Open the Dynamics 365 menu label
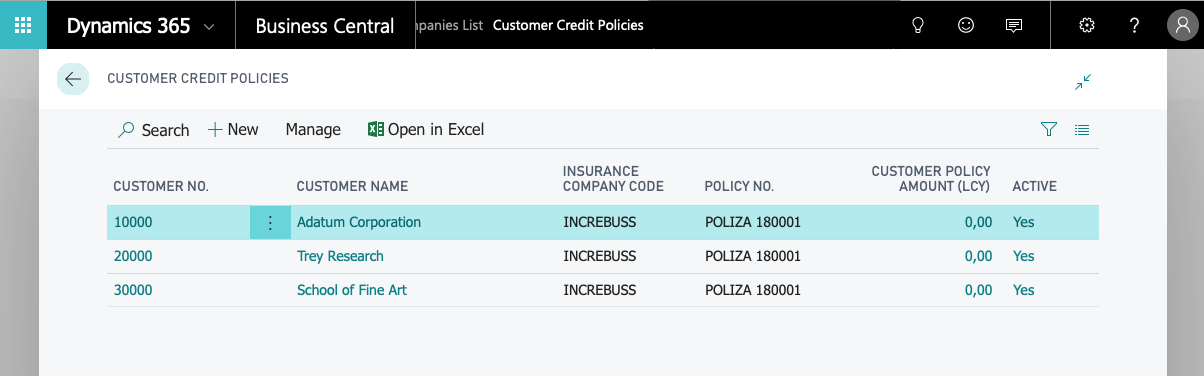1204x376 pixels. (128, 26)
